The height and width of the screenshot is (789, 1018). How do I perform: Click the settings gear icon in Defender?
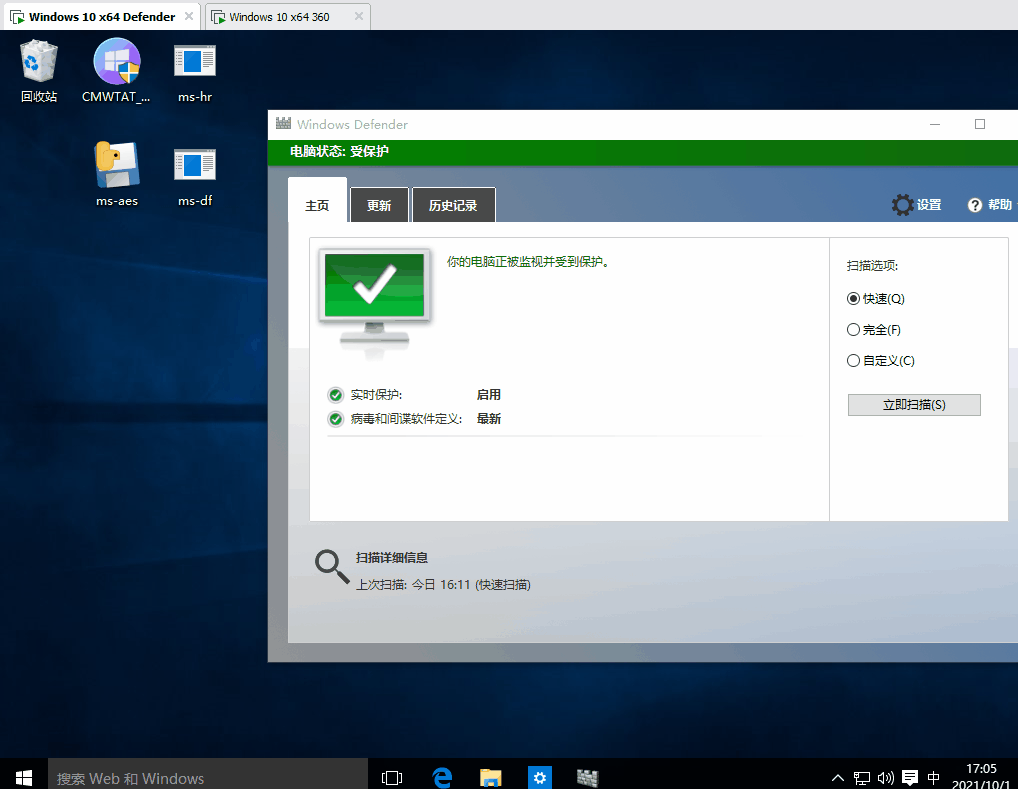point(902,205)
